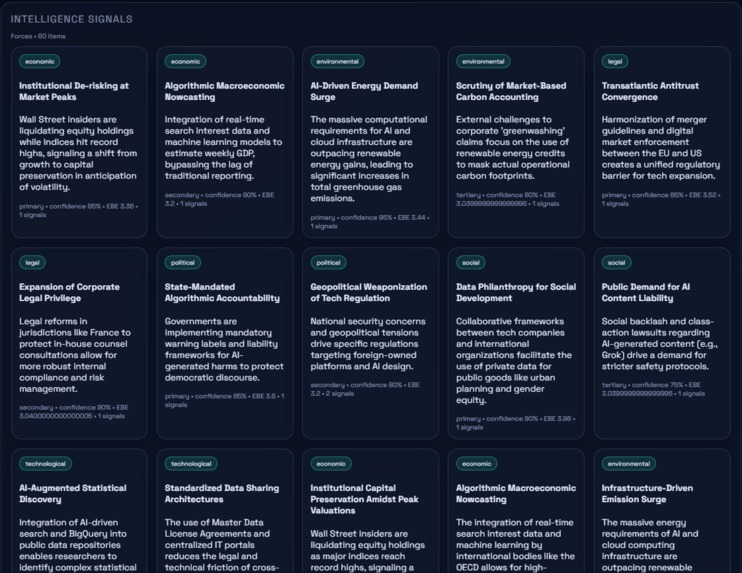Open the Institutional De-risking at Market Peaks card title

click(x=74, y=91)
